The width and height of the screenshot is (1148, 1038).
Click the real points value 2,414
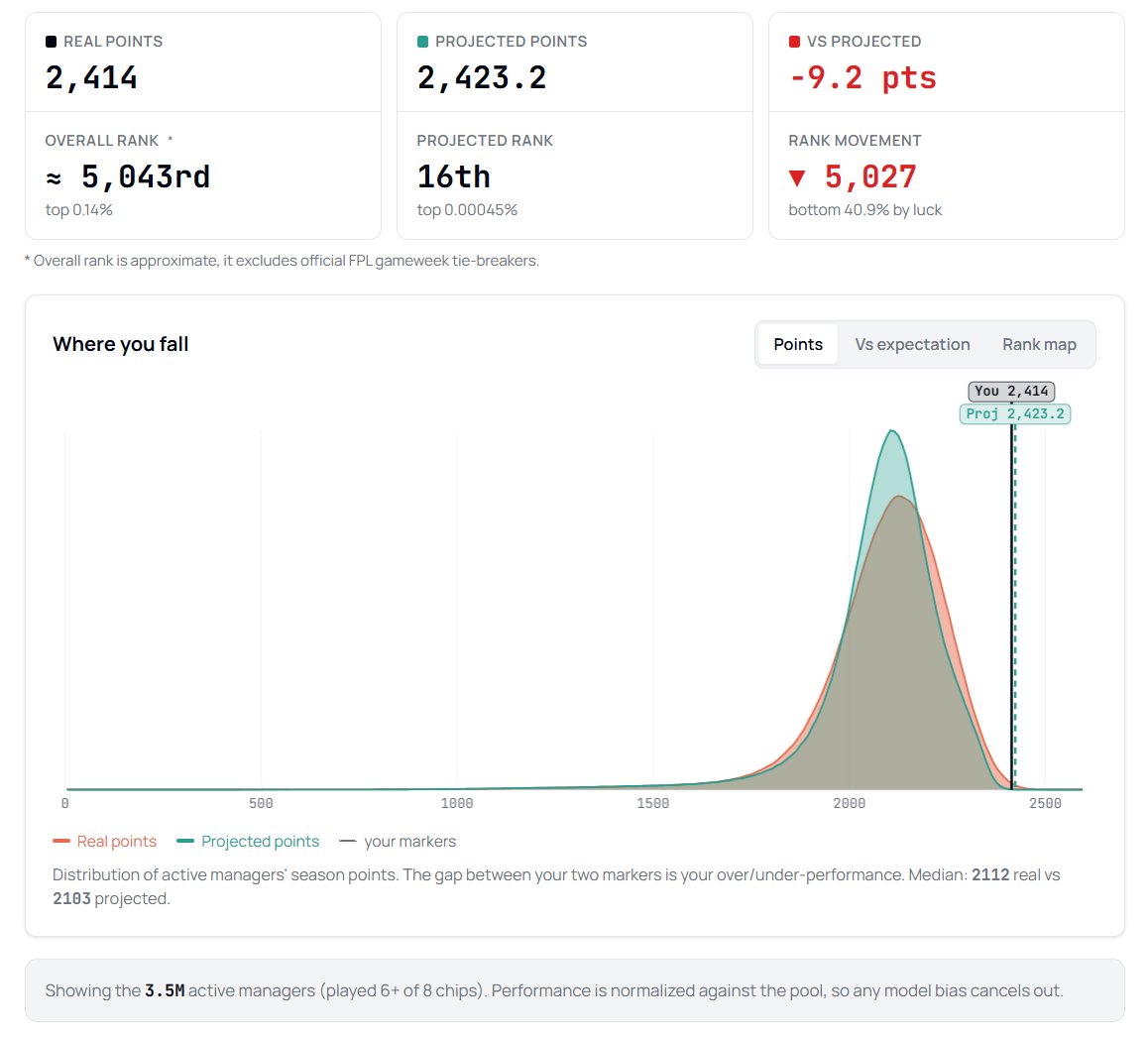point(91,78)
